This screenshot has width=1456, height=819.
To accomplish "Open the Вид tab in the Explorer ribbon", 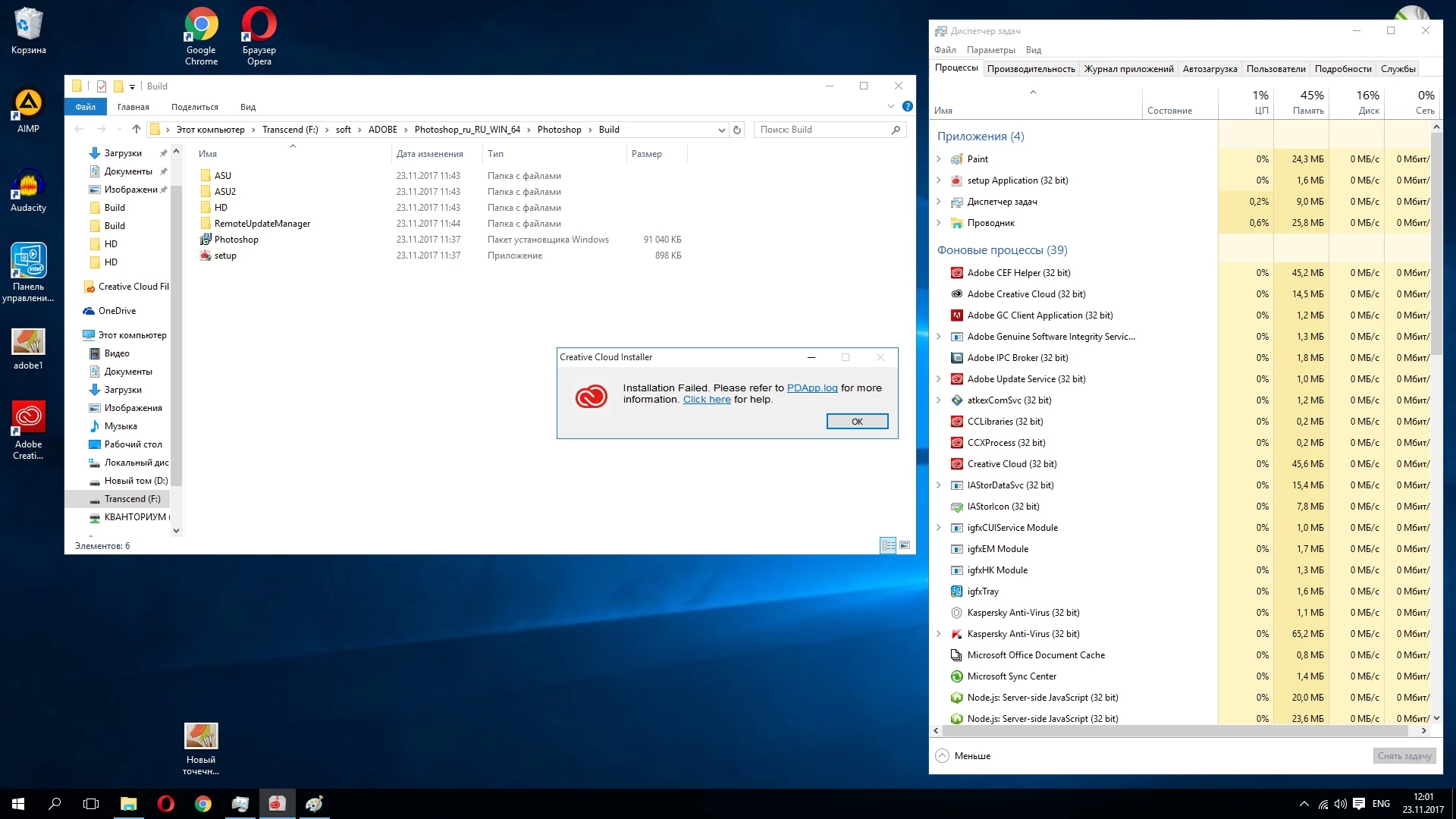I will (248, 107).
